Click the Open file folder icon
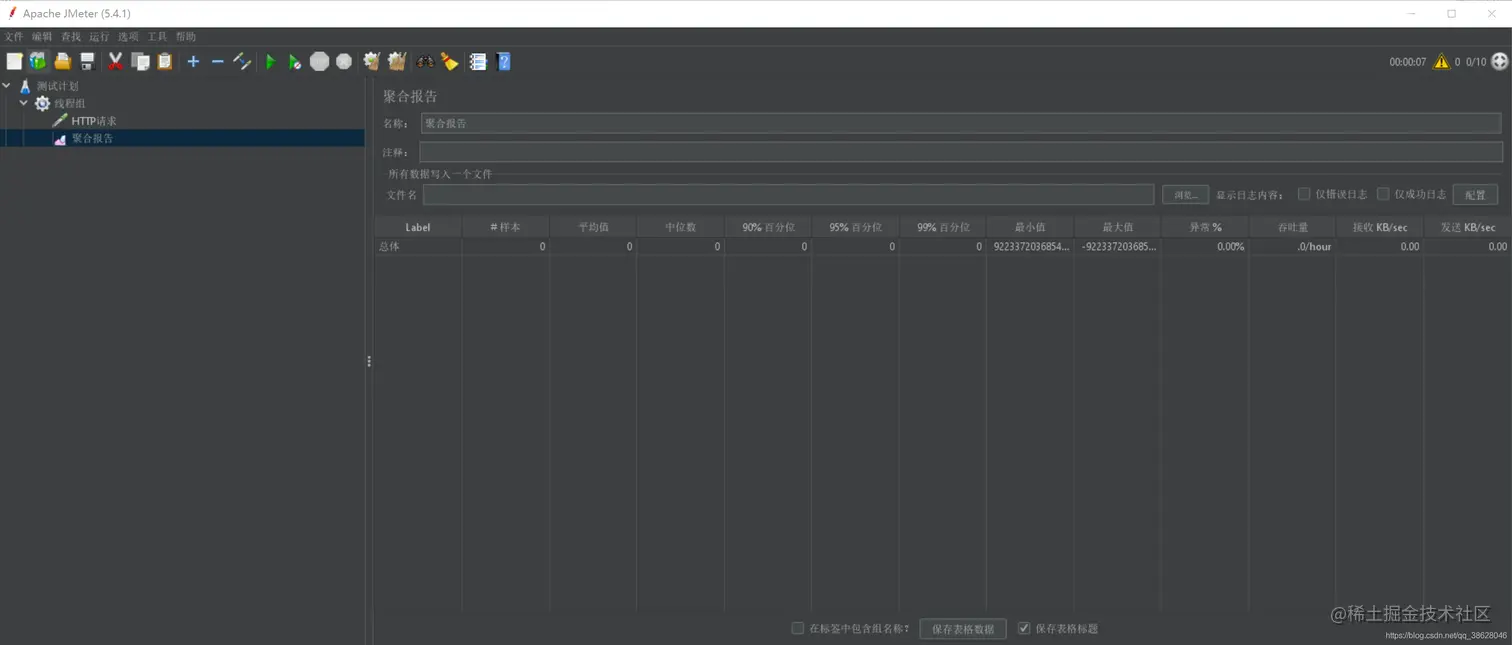1512x645 pixels. tap(63, 62)
